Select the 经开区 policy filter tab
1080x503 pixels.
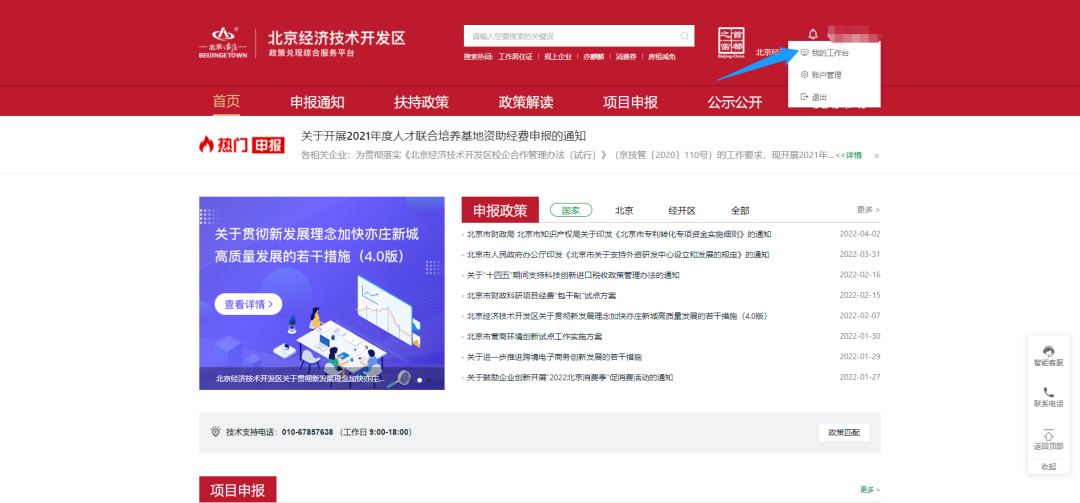[x=682, y=210]
